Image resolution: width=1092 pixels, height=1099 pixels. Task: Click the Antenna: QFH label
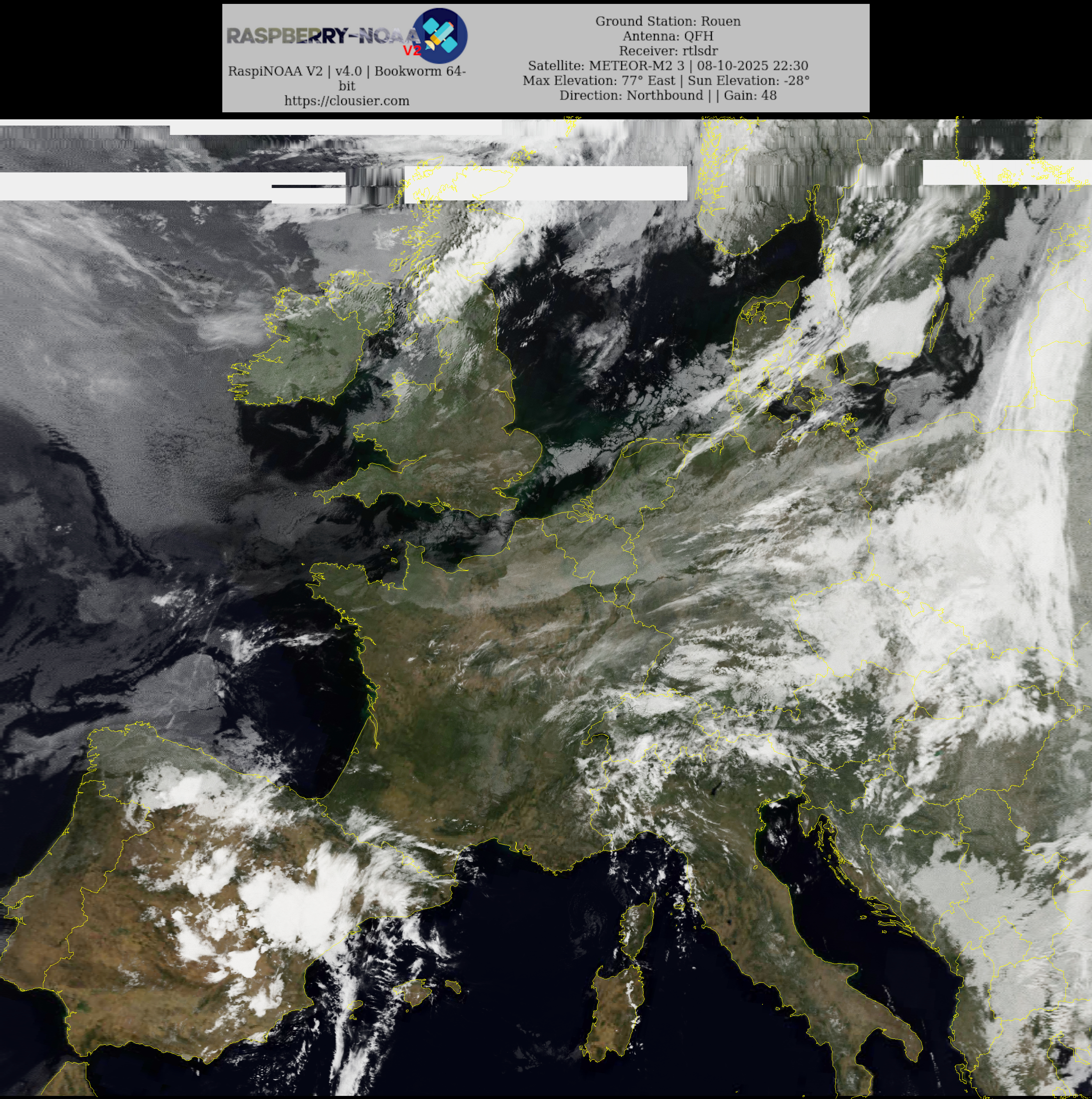pos(668,36)
